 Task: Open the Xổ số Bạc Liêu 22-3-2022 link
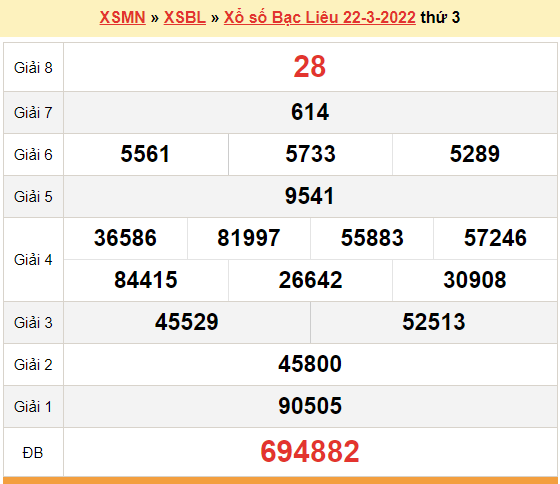(320, 17)
